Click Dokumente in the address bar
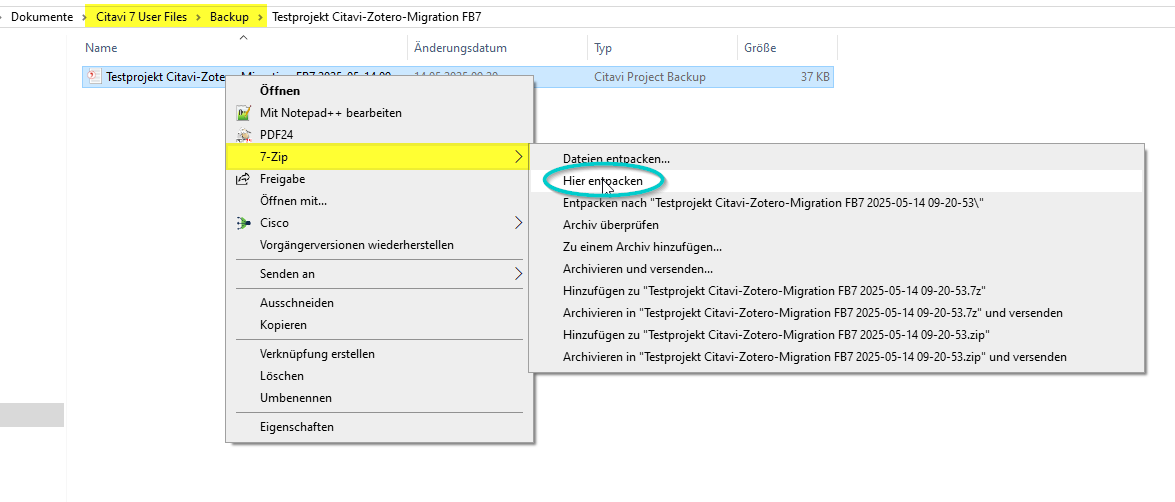The image size is (1175, 502). [x=42, y=16]
